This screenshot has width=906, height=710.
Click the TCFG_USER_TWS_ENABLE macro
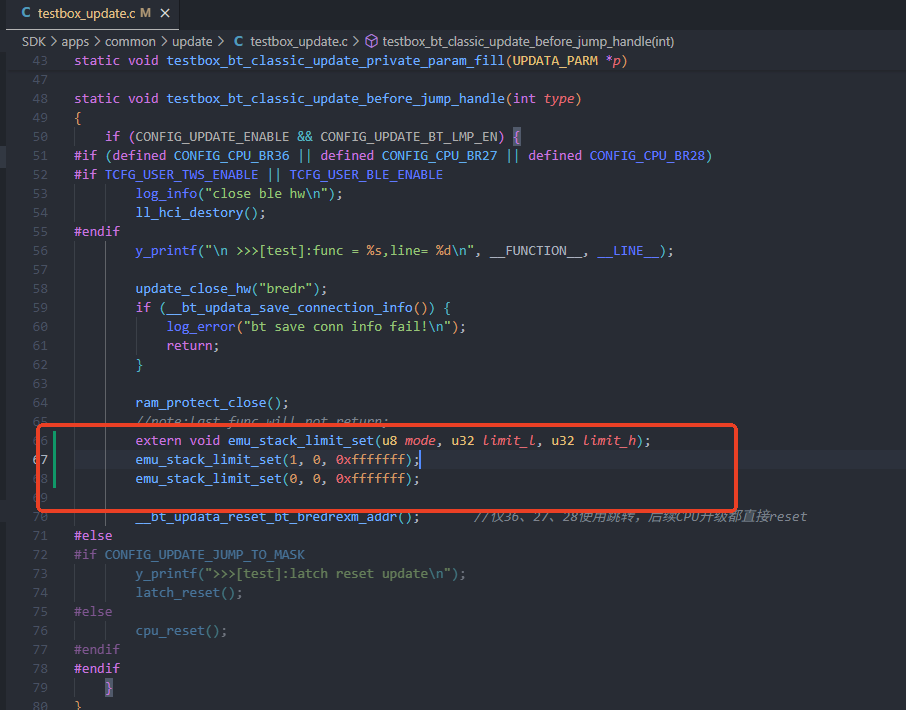pyautogui.click(x=181, y=174)
